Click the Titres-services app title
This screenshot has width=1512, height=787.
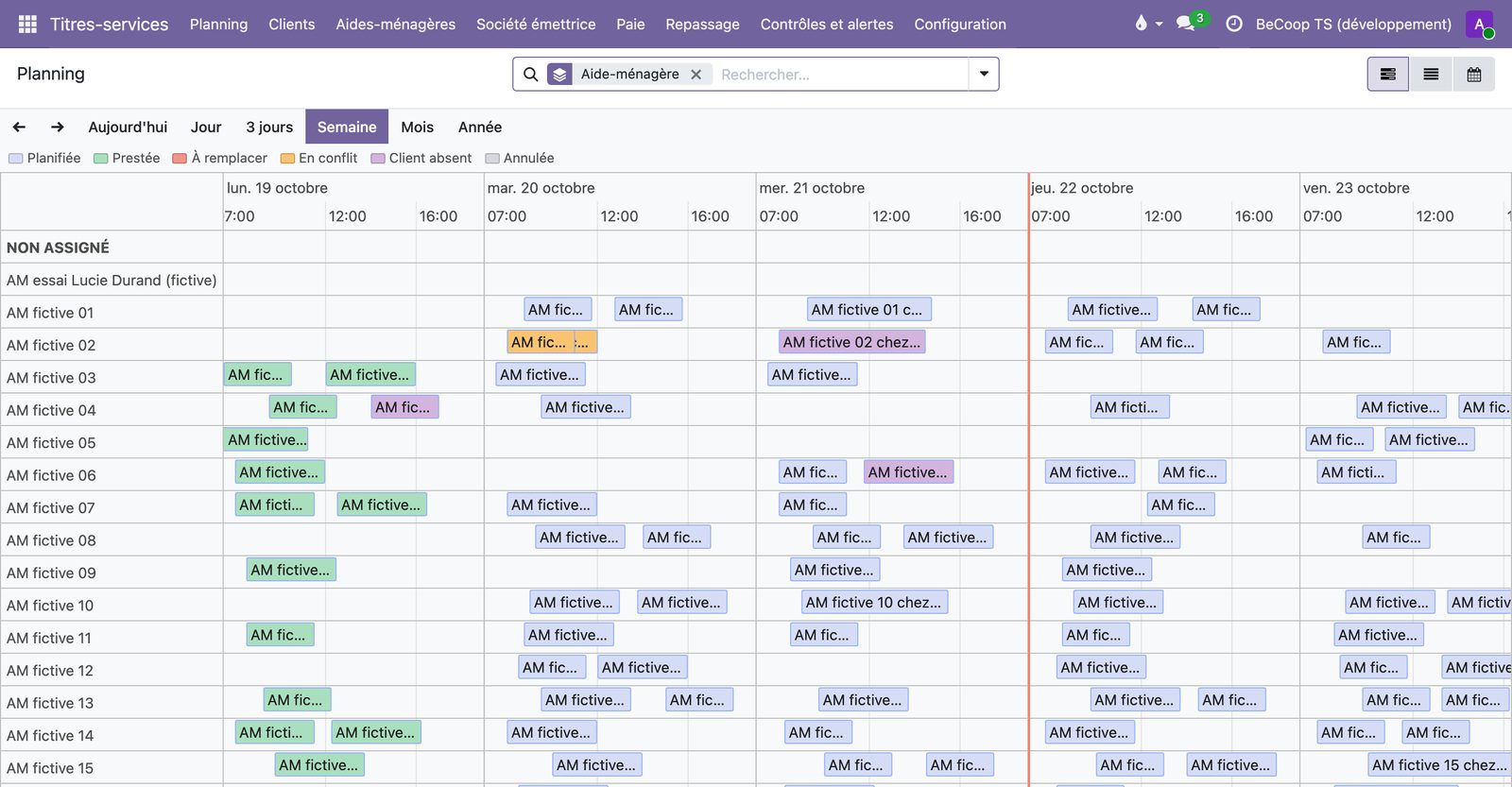coord(109,24)
